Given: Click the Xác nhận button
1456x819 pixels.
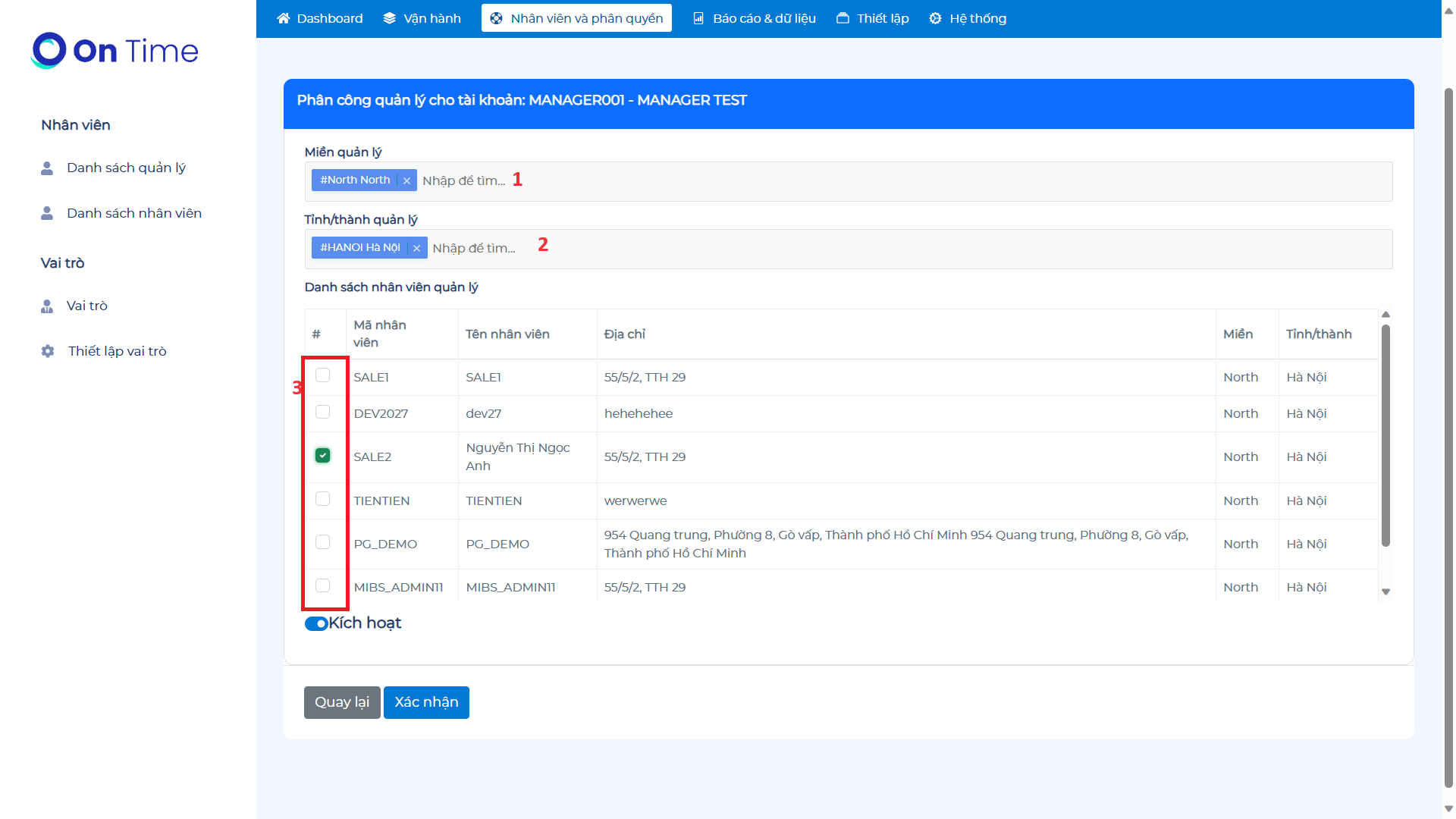Looking at the screenshot, I should (x=426, y=702).
